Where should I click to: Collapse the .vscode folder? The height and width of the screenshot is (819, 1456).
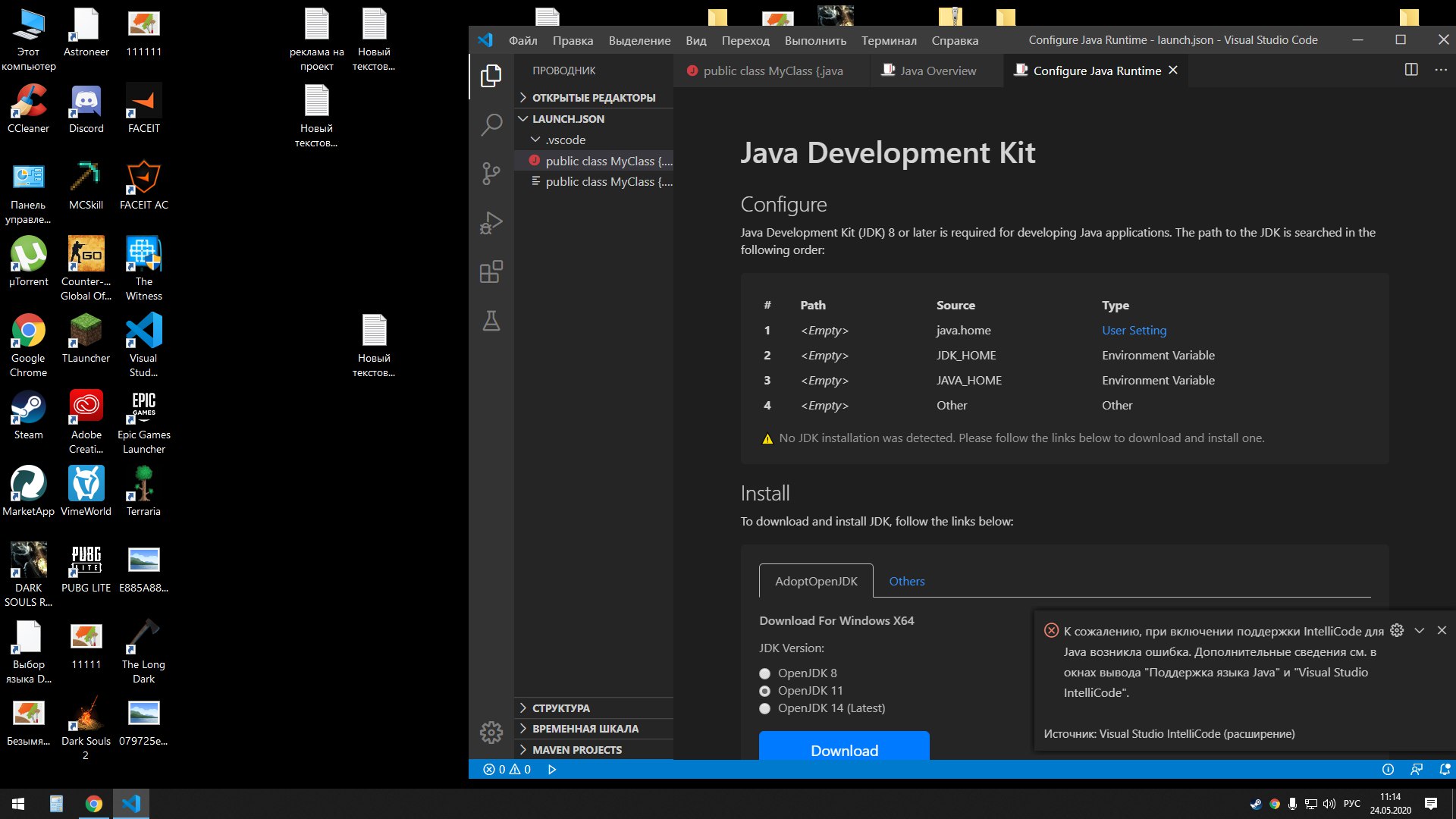[593, 140]
